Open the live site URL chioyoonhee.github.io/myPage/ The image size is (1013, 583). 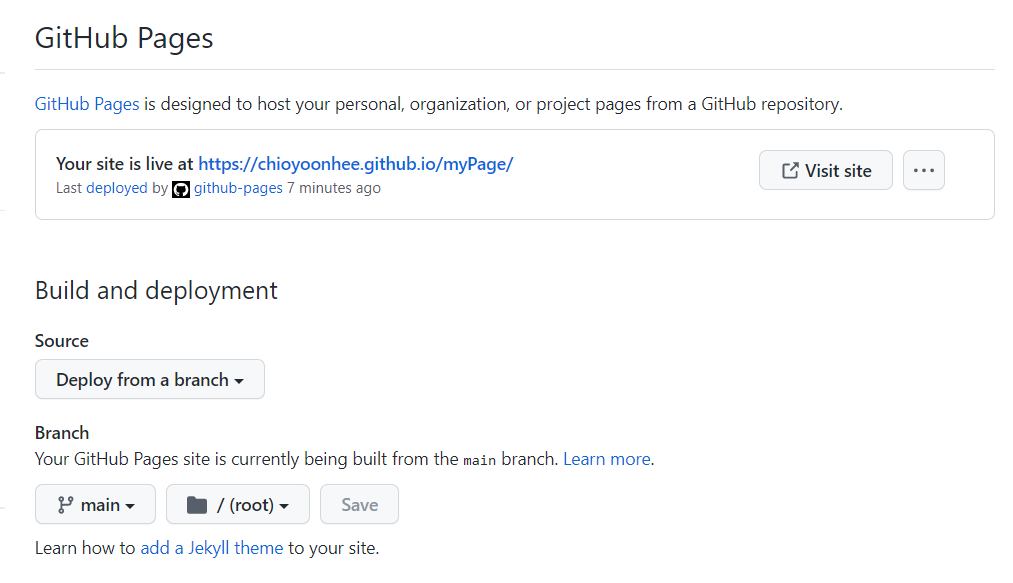[355, 164]
